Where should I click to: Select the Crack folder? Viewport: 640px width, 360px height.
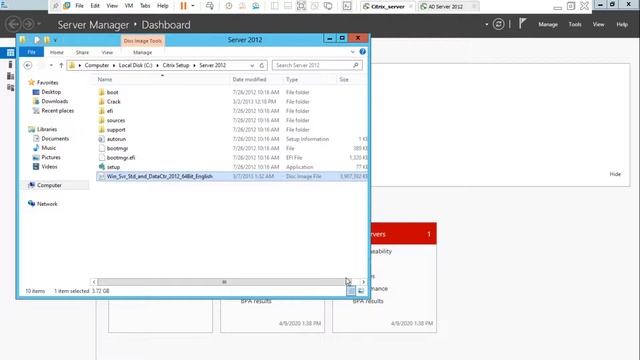click(113, 102)
